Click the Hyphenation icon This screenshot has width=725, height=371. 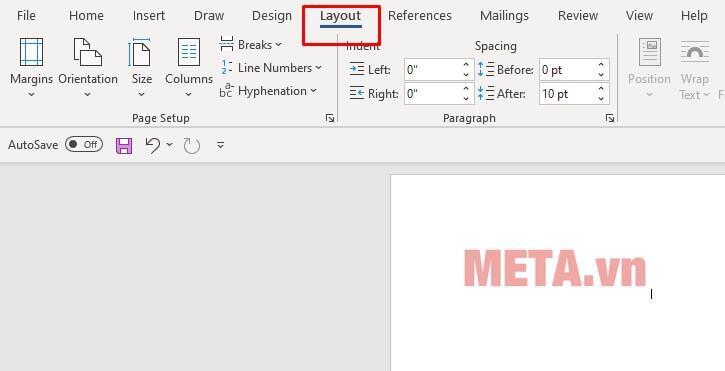point(226,91)
